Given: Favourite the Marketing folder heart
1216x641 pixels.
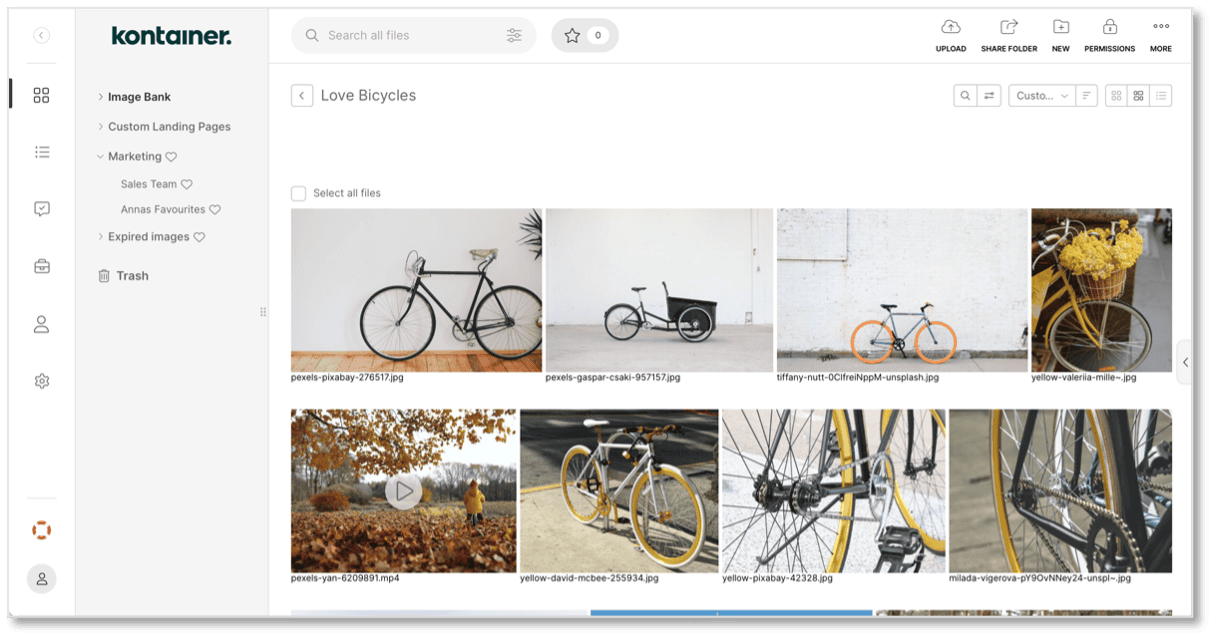Looking at the screenshot, I should pos(170,156).
